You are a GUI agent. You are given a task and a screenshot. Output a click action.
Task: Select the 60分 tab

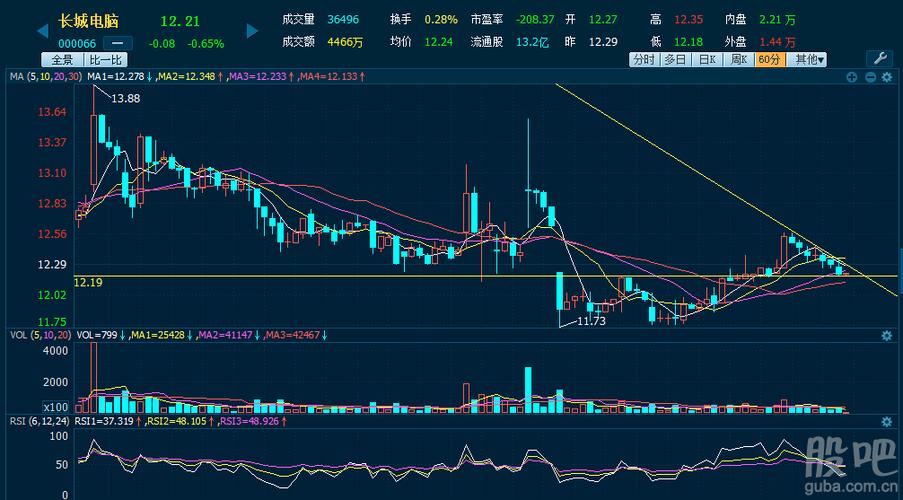pyautogui.click(x=769, y=59)
